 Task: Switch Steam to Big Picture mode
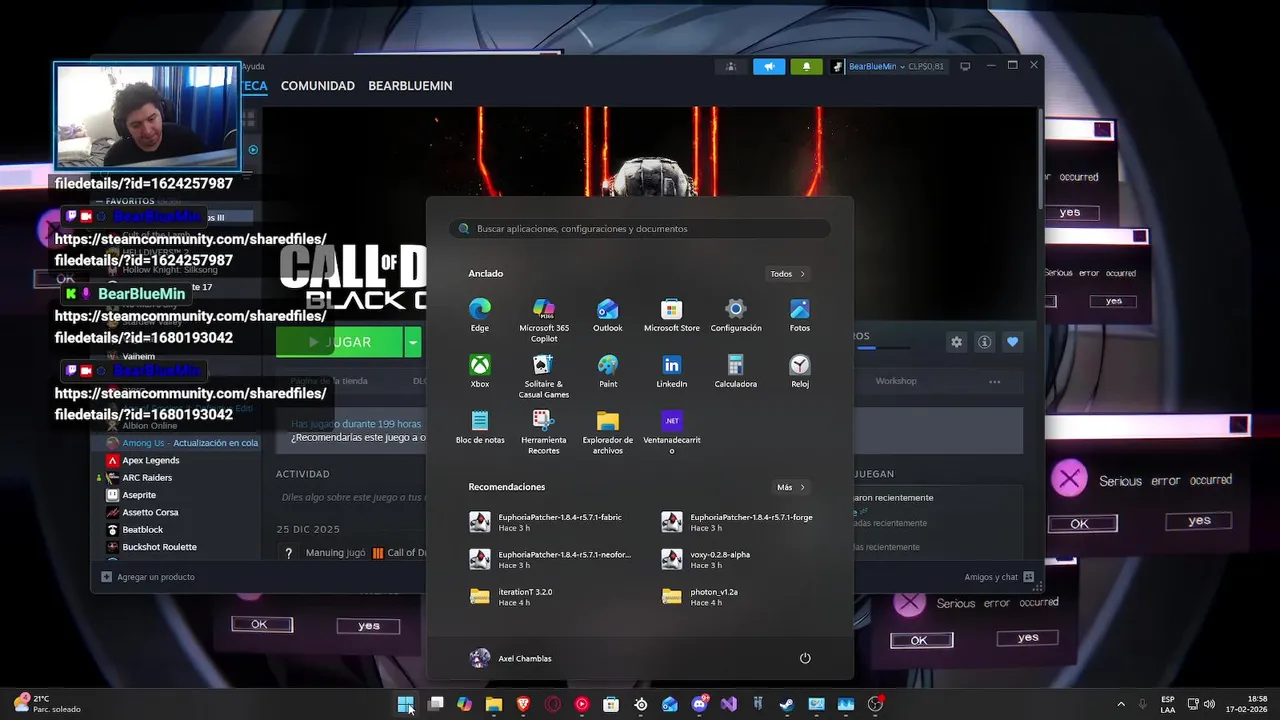(965, 66)
